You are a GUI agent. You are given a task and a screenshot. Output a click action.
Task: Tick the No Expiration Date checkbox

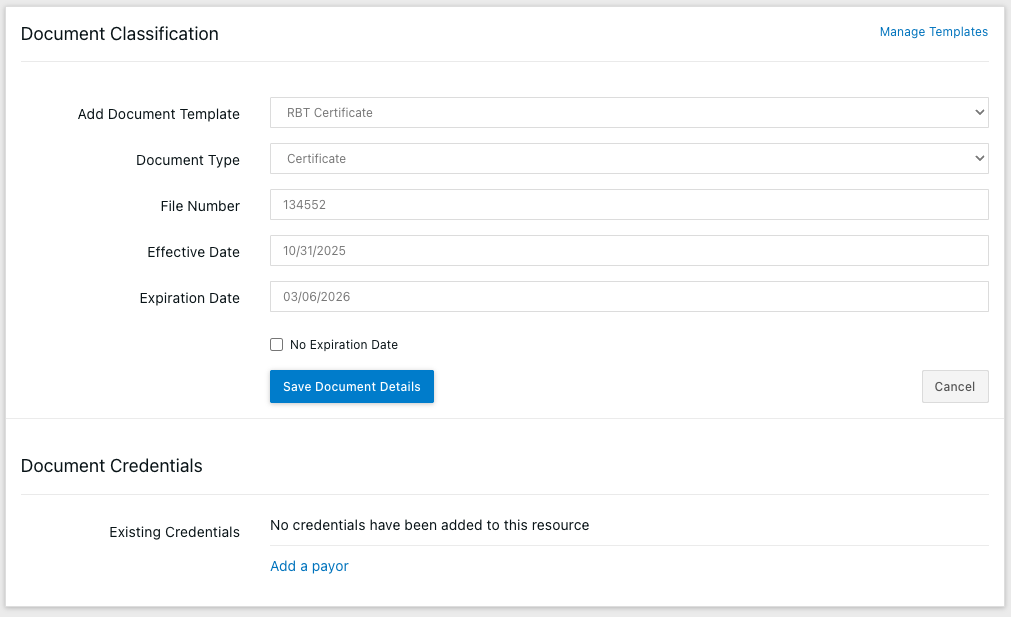[277, 345]
